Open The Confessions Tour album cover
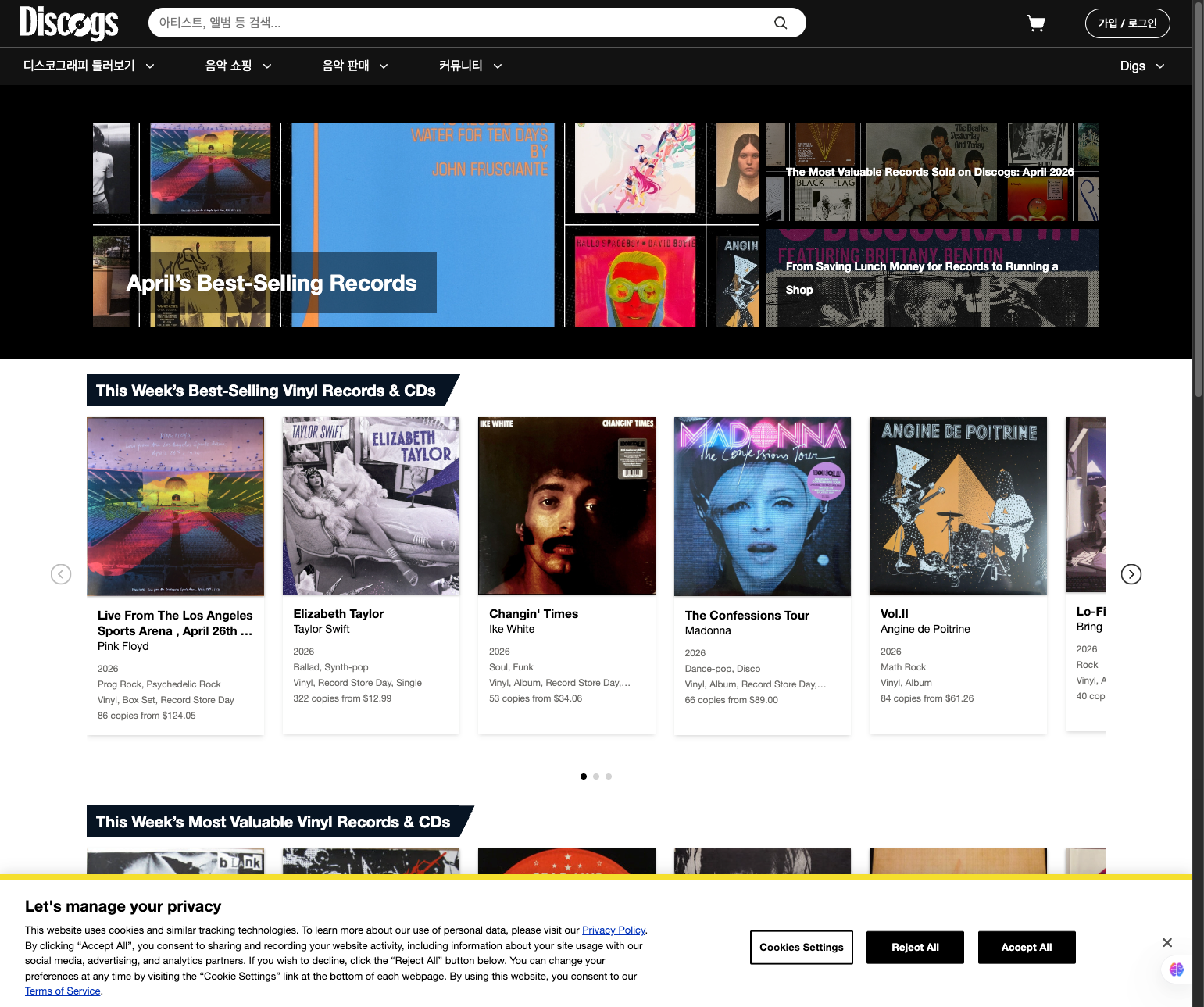1204x1007 pixels. [x=763, y=506]
